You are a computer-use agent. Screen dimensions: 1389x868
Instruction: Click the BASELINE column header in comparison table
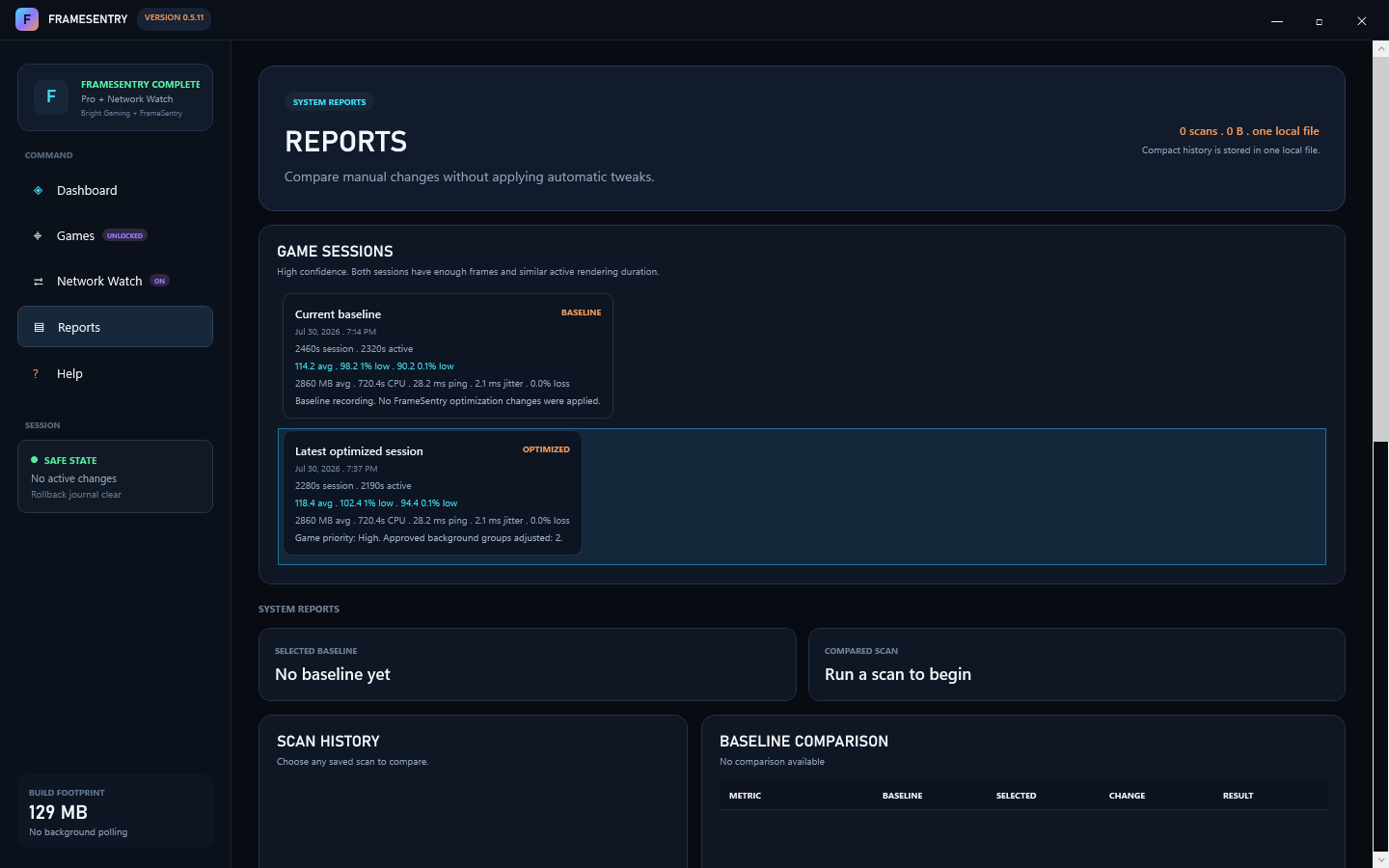902,796
